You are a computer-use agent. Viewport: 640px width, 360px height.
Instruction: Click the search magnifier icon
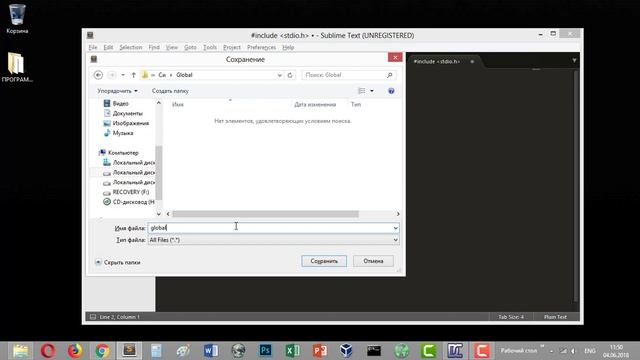389,75
